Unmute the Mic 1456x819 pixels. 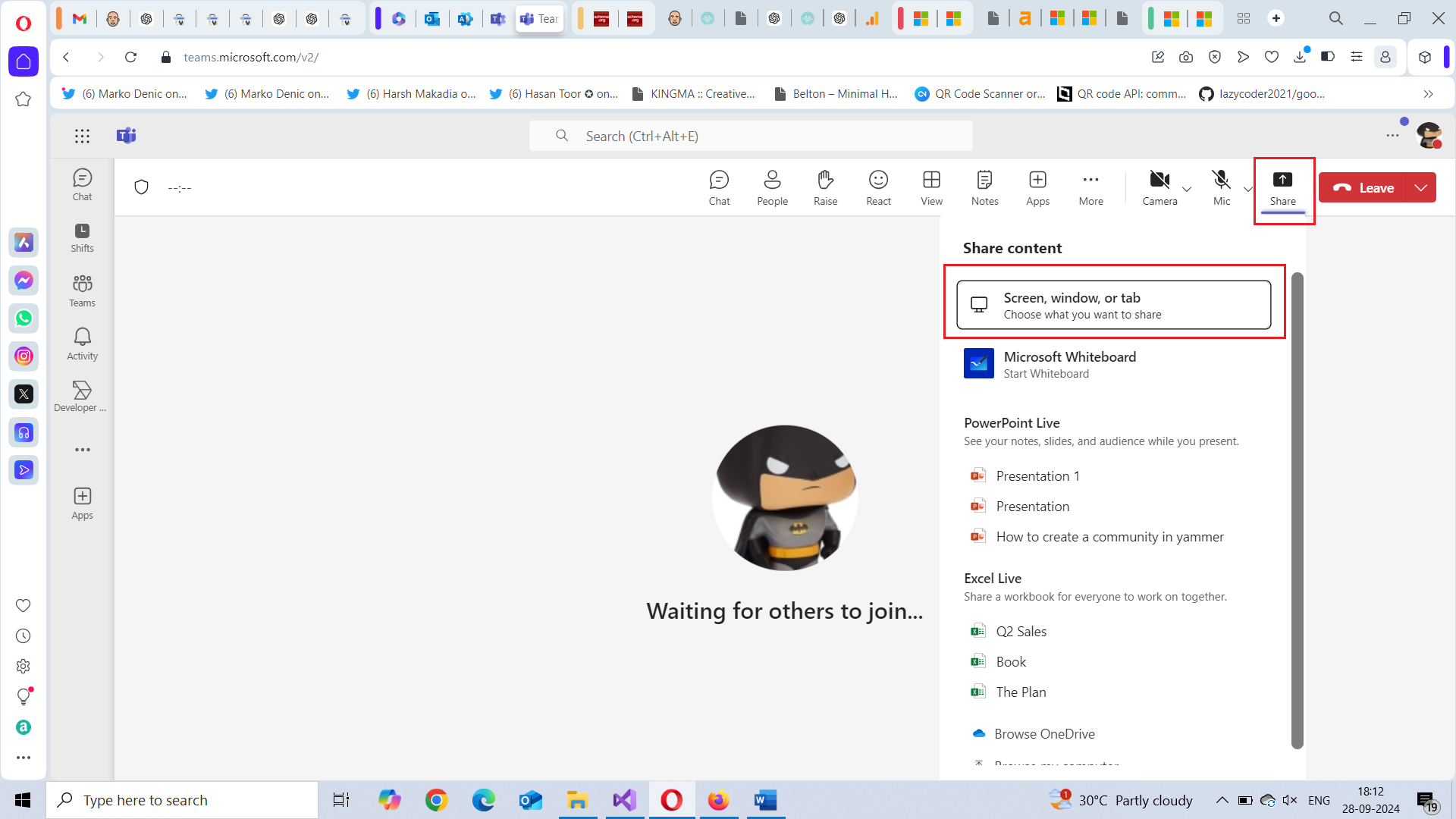click(x=1221, y=187)
